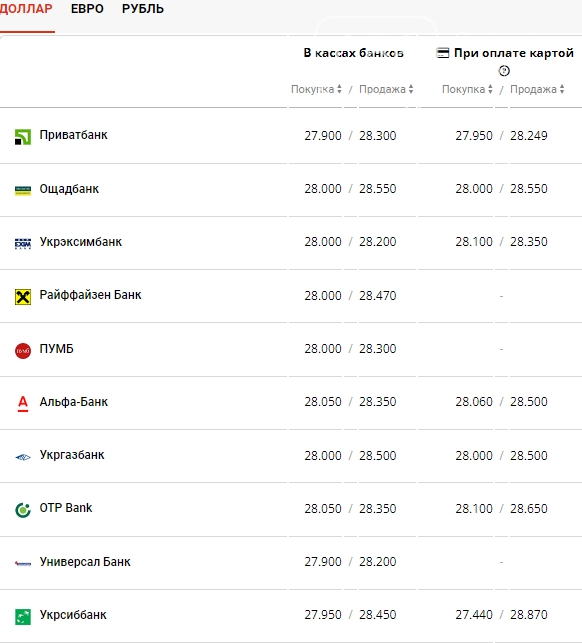This screenshot has height=643, width=582.
Task: Sort by card payment Покупка column
Action: click(x=467, y=89)
